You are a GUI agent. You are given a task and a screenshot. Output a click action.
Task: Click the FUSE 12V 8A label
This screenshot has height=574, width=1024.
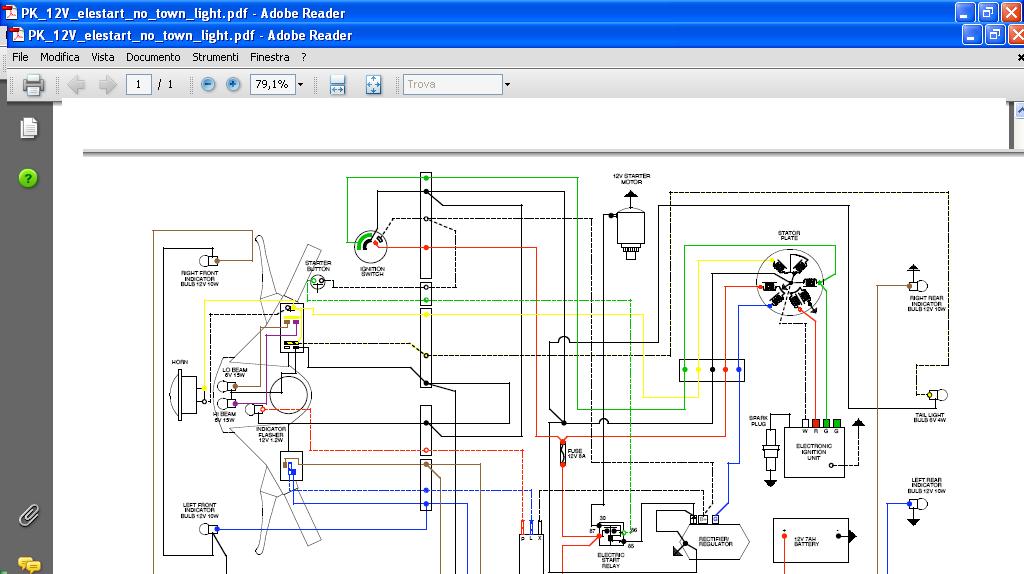pyautogui.click(x=576, y=453)
